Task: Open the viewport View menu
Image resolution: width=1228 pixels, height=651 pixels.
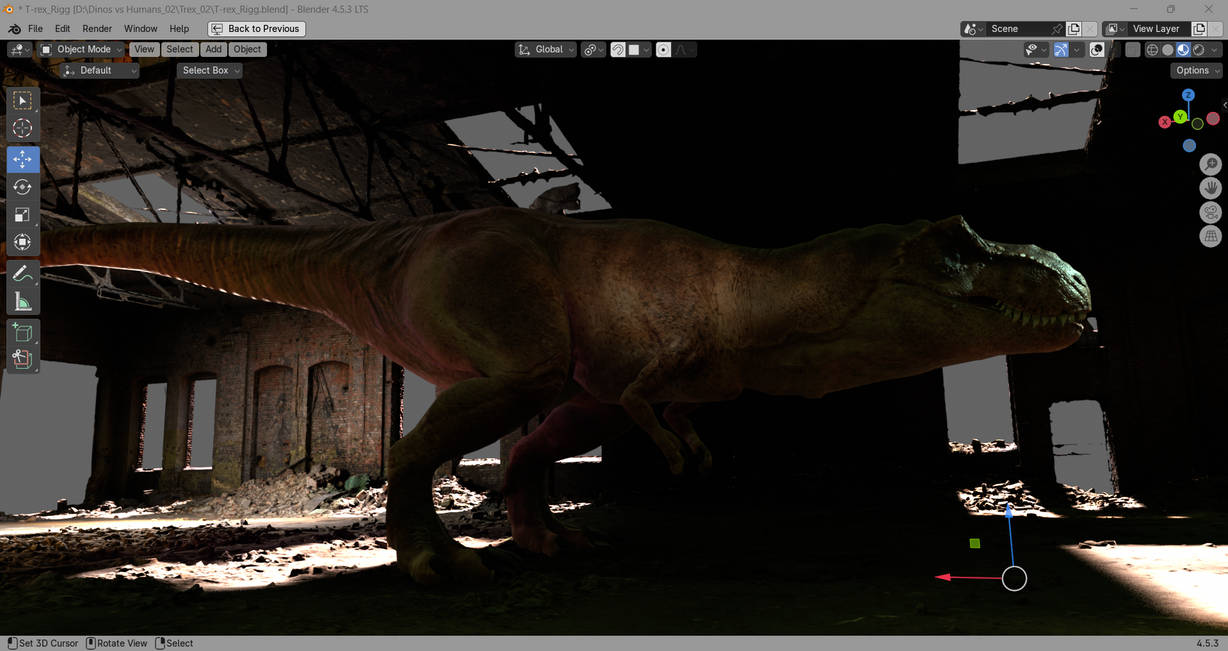Action: [144, 49]
